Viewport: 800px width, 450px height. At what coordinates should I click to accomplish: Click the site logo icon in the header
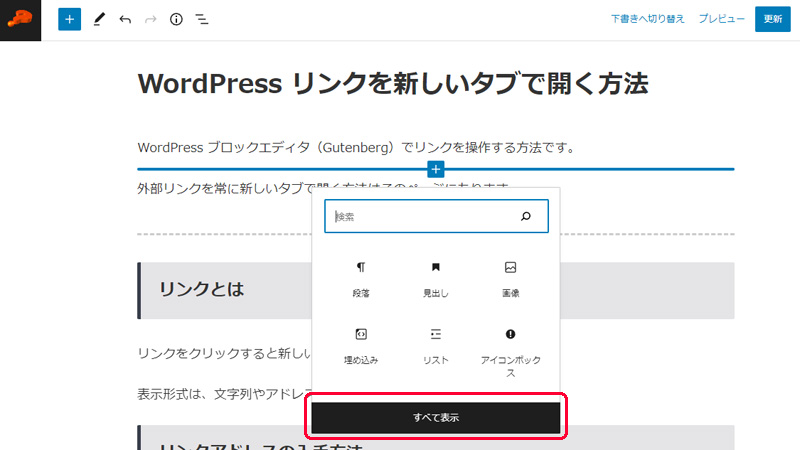point(20,20)
